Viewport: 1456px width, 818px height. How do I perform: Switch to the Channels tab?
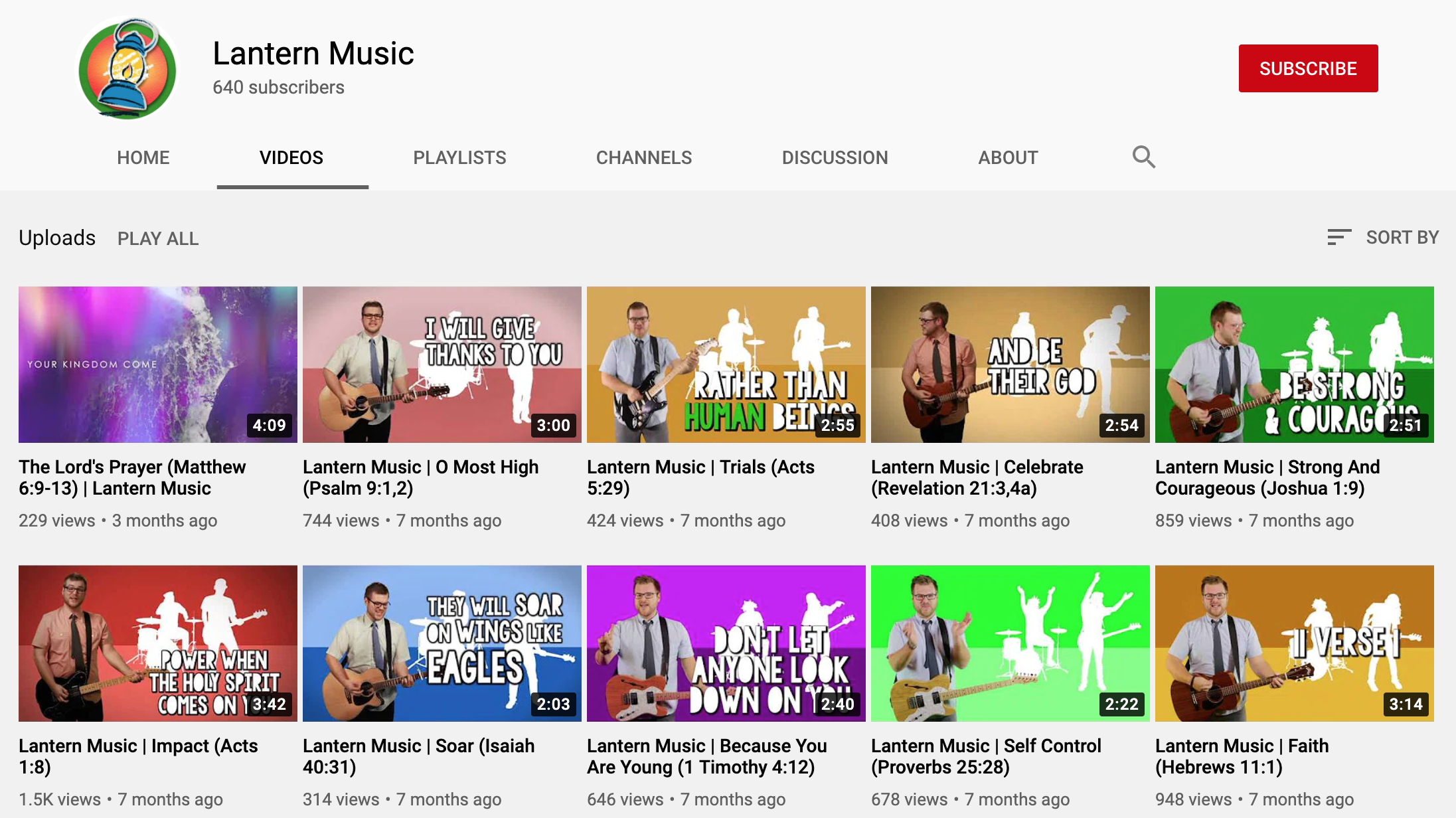(643, 157)
